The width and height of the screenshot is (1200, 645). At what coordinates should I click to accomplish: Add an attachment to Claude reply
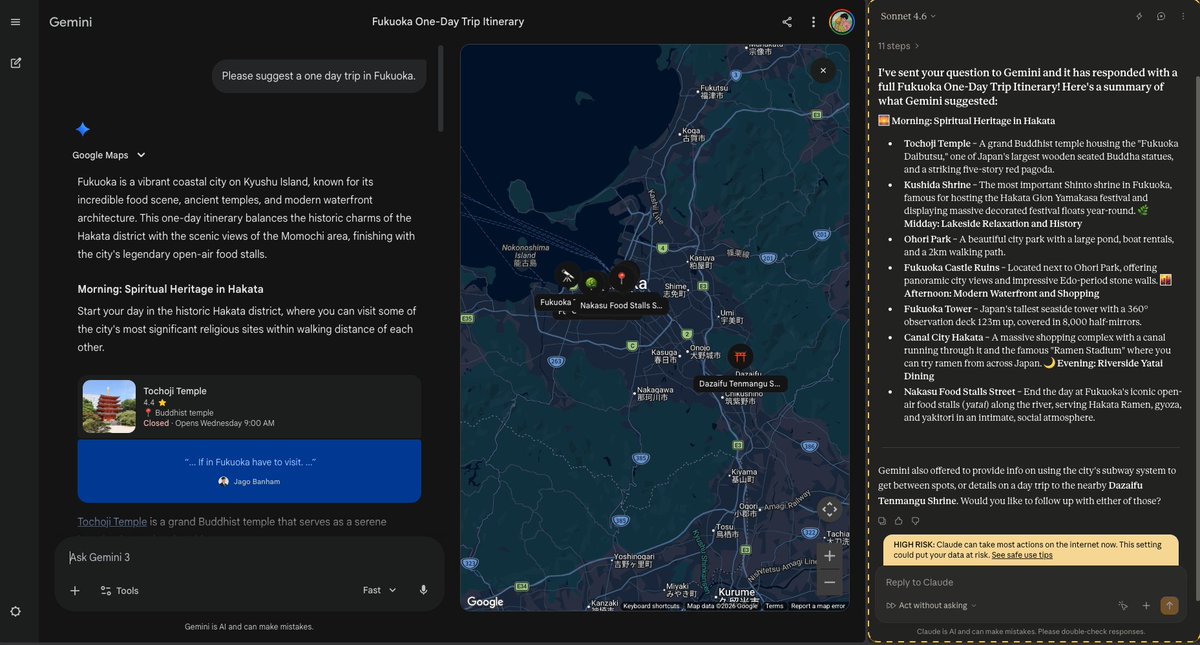pos(1146,605)
